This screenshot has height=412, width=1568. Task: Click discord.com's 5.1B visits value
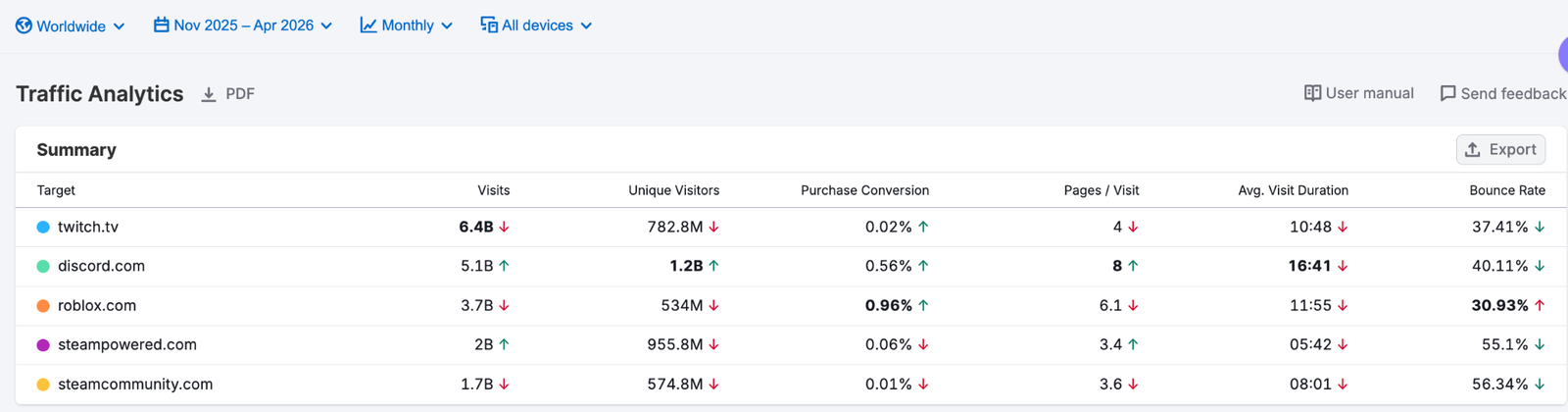click(x=477, y=266)
